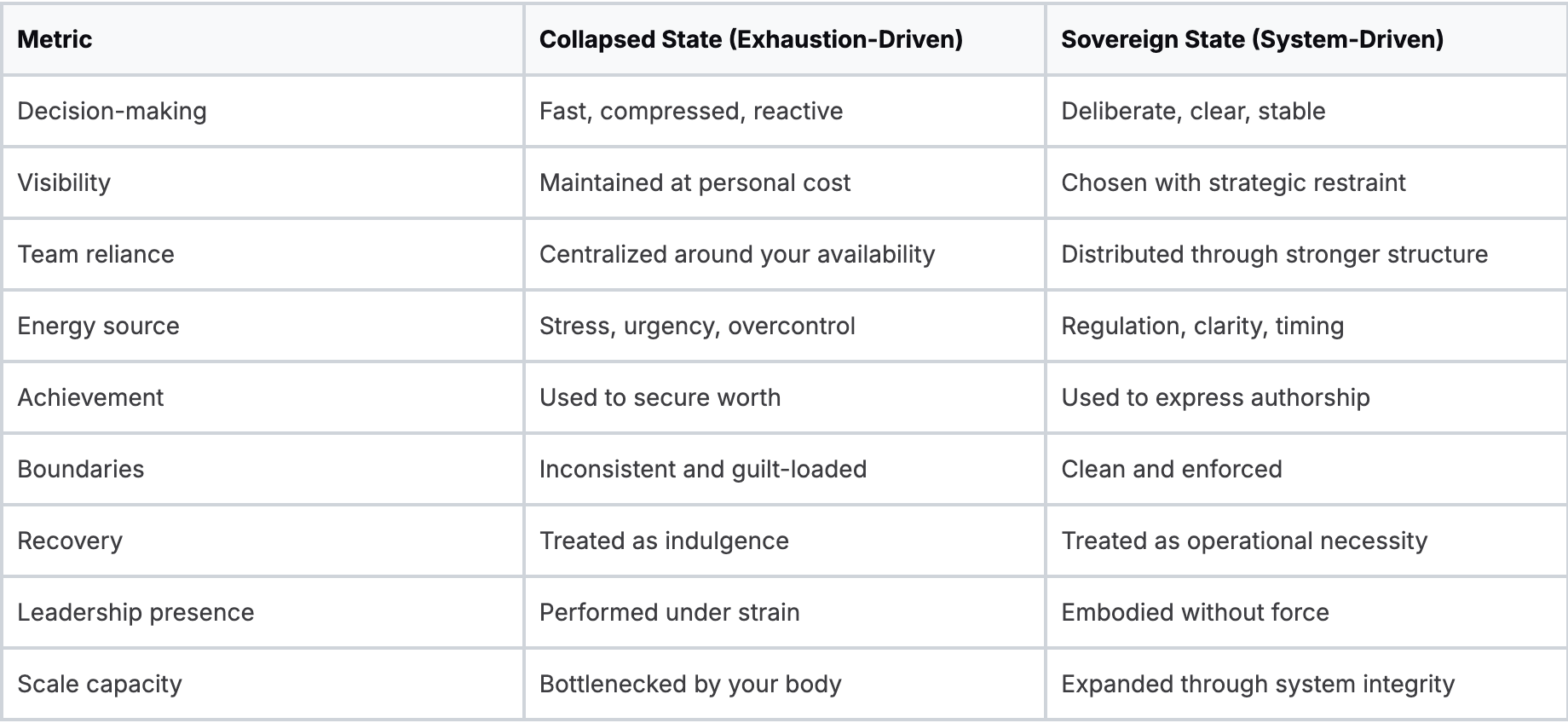Viewport: 1568px width, 723px height.
Task: Click the Sovereign State (System-Driven) header
Action: (1252, 39)
